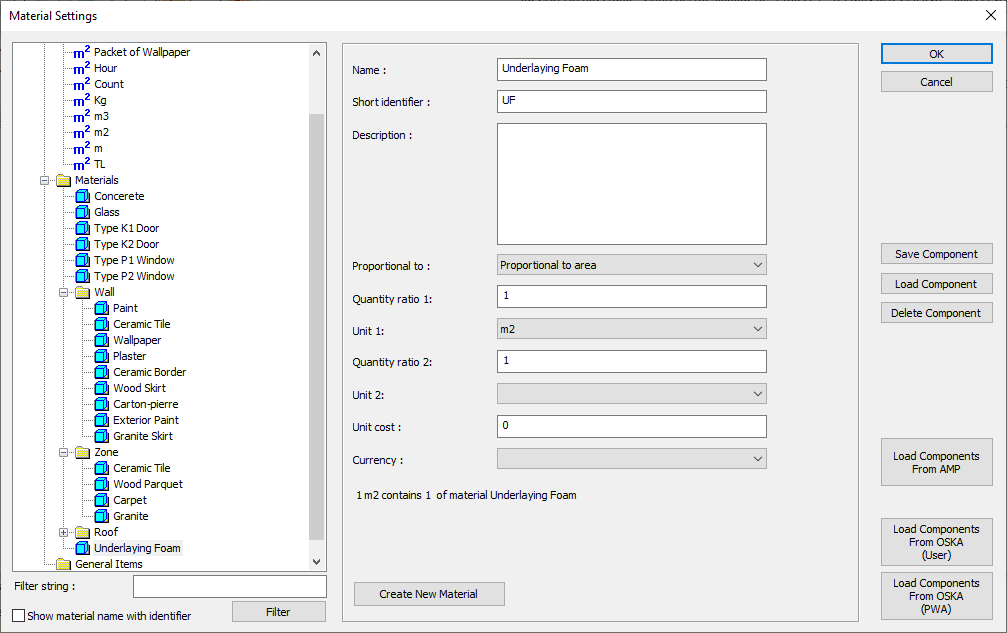Click the cube icon for Type K1 Door

tap(82, 228)
